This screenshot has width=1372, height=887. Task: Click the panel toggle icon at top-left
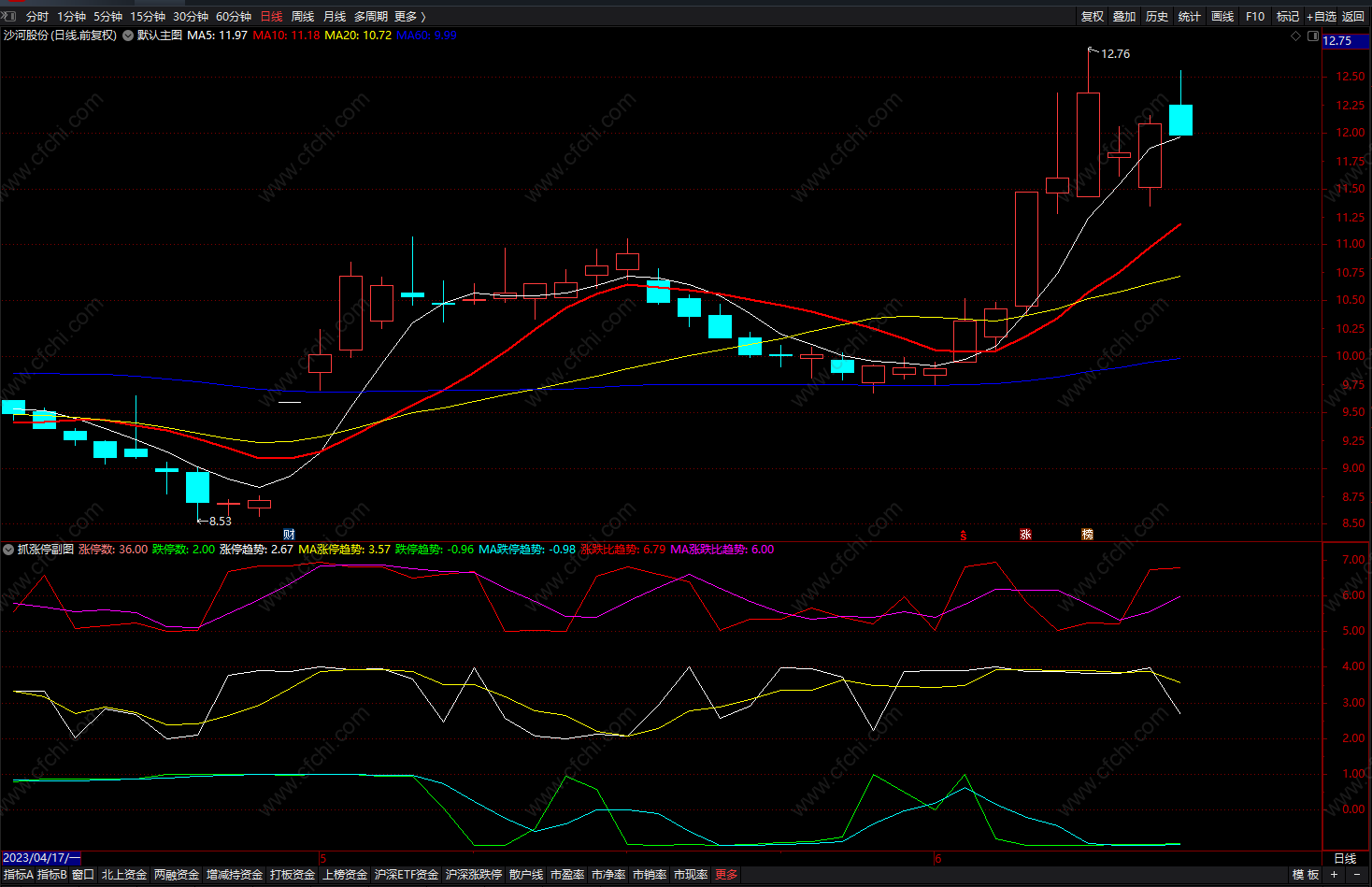tap(8, 16)
